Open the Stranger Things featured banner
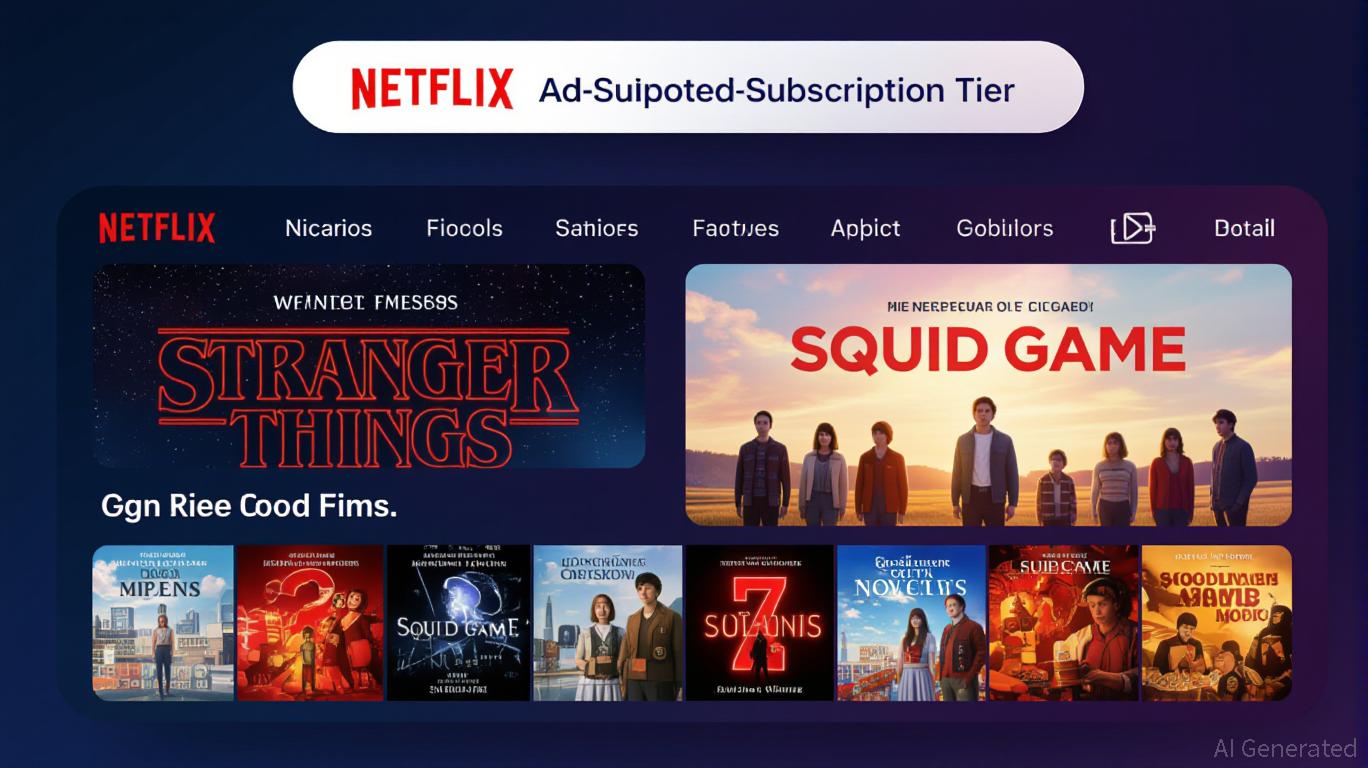Screen dimensions: 1368x768 click(x=369, y=366)
